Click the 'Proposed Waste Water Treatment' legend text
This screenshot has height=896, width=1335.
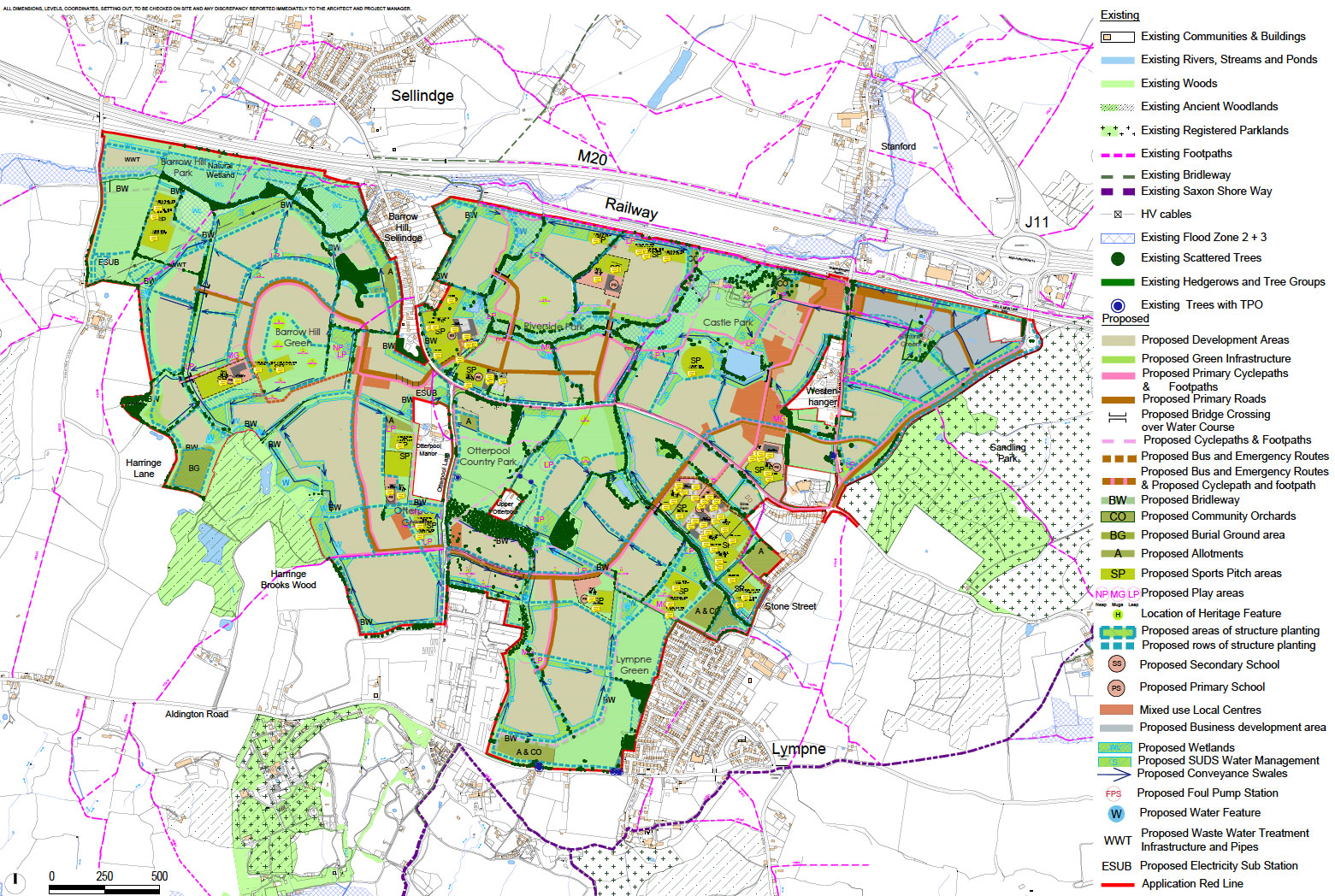point(1225,833)
